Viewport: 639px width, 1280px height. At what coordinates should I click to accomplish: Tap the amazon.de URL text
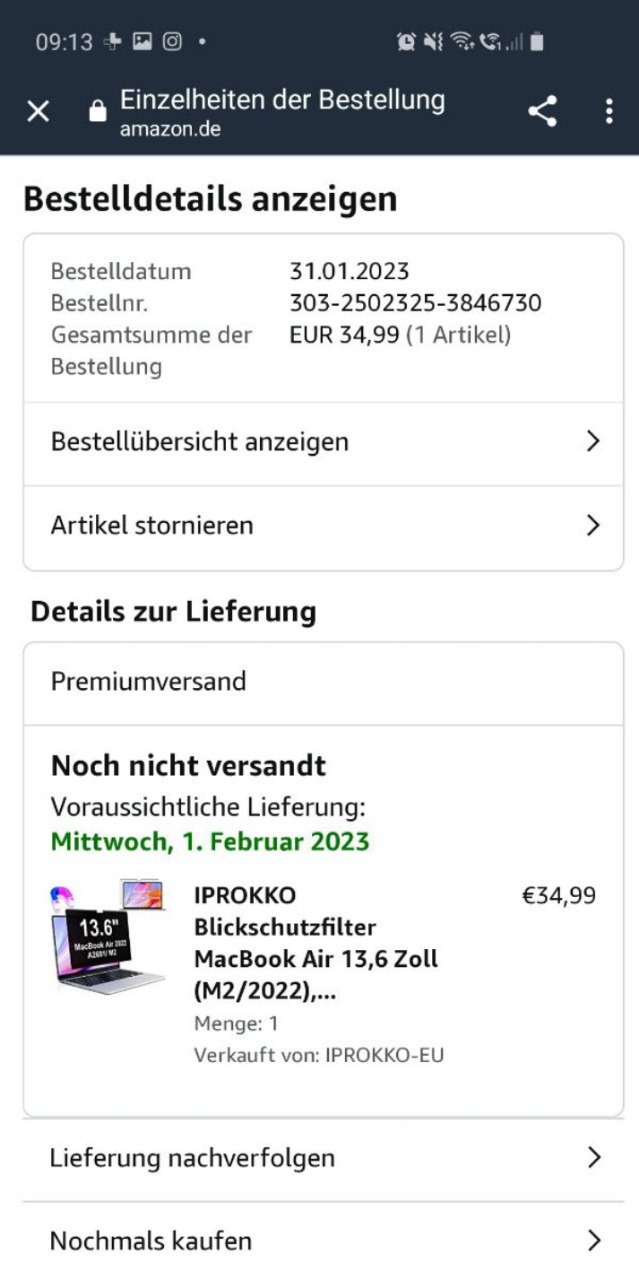coord(170,129)
